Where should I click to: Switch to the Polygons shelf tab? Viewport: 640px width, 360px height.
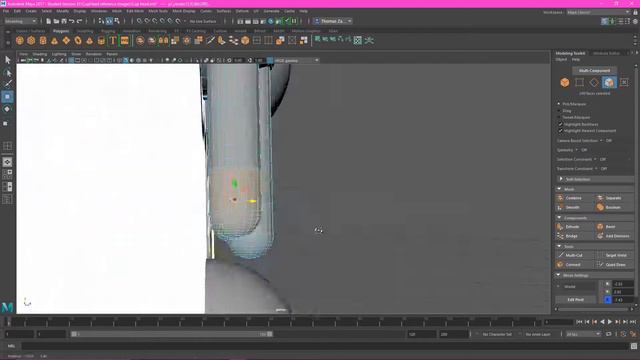click(61, 31)
